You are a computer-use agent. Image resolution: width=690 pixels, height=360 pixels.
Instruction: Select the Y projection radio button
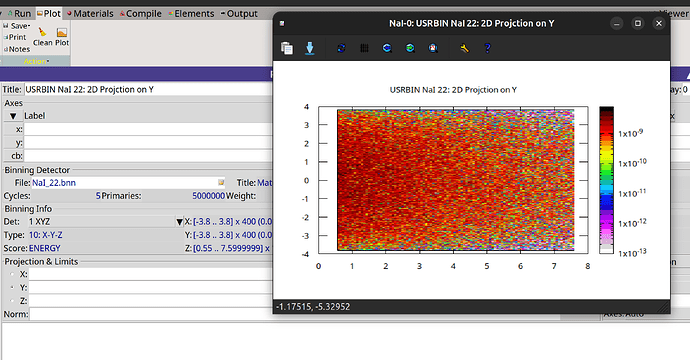(x=12, y=287)
